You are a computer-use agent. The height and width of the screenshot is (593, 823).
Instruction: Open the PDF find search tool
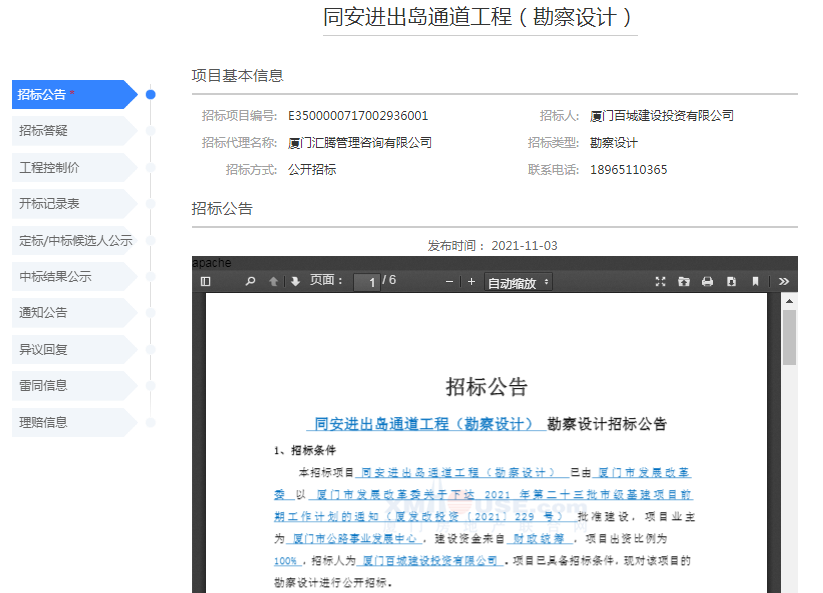[250, 282]
